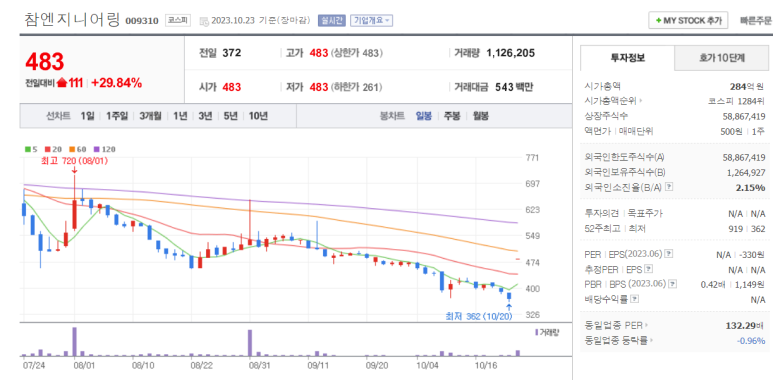Click the 참엔지니어링 stock name heading

click(x=72, y=20)
